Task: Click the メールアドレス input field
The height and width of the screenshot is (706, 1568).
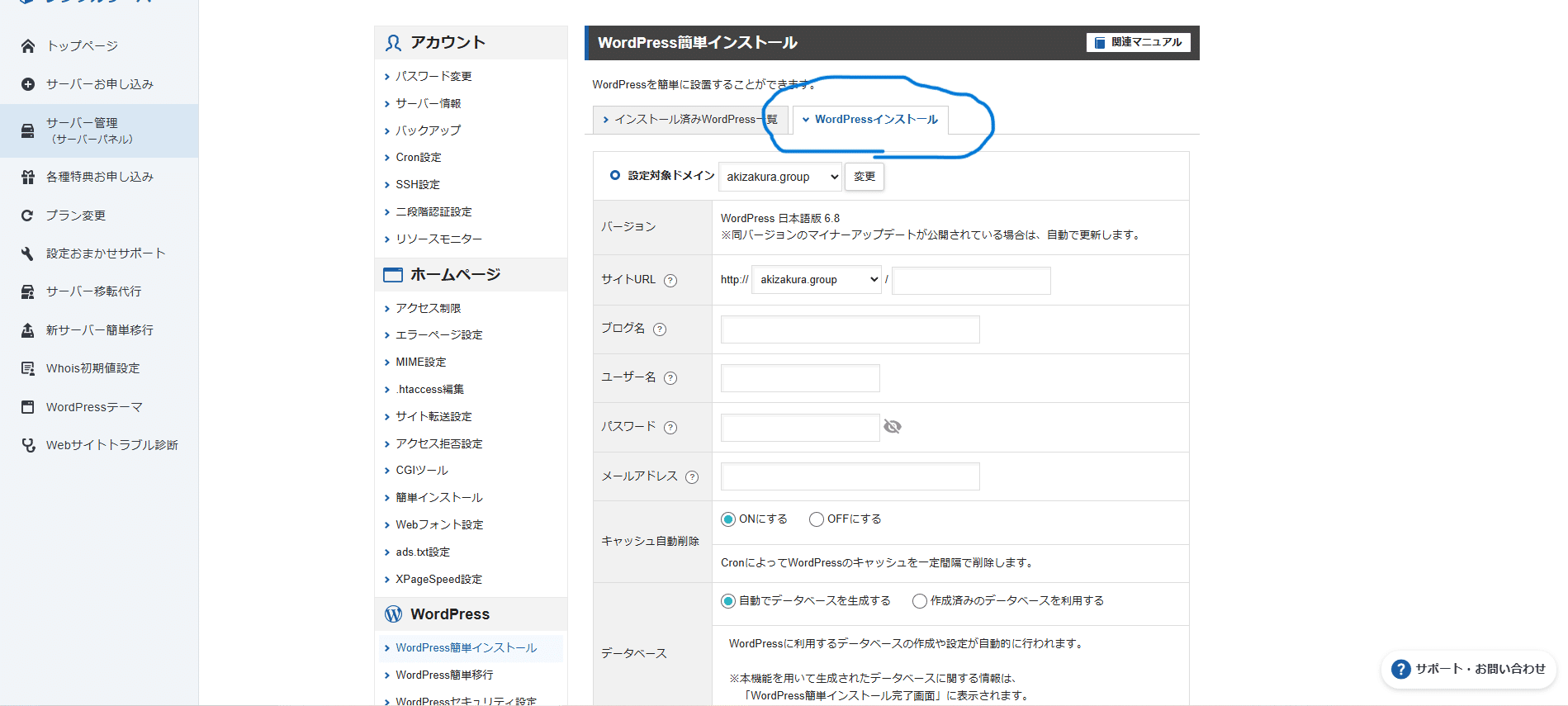Action: (x=850, y=476)
